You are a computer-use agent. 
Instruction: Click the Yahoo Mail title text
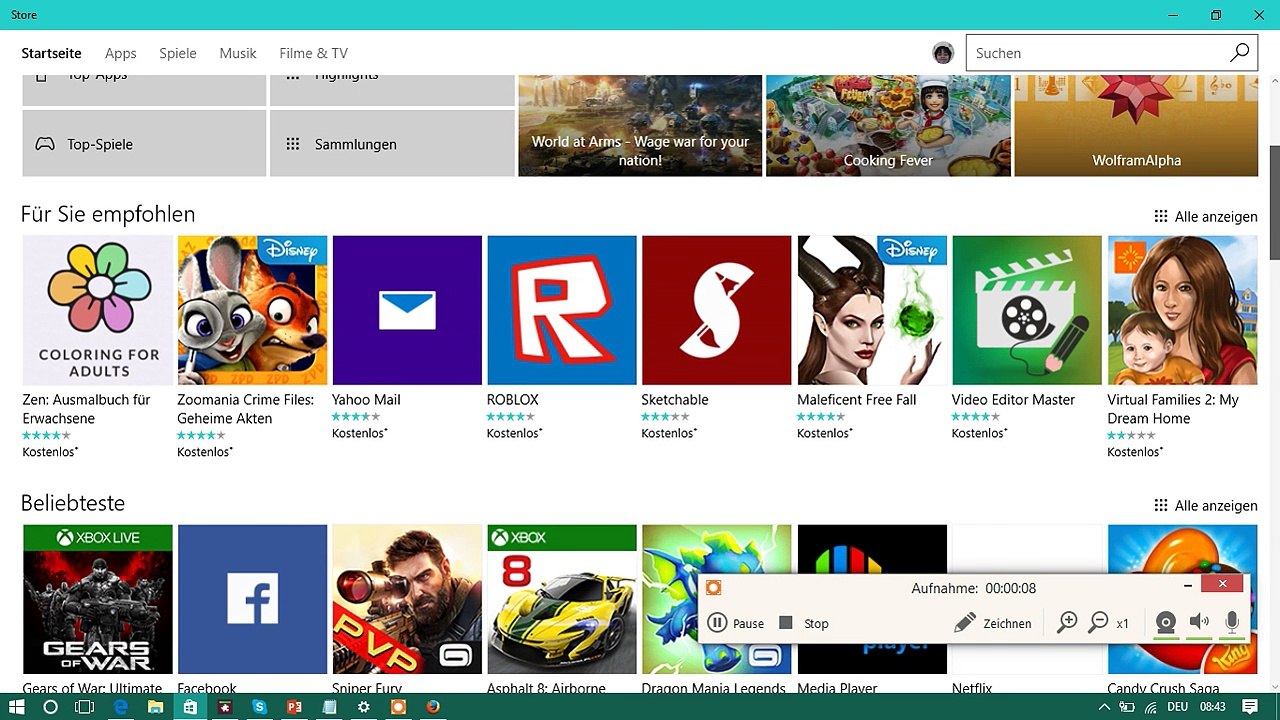366,399
